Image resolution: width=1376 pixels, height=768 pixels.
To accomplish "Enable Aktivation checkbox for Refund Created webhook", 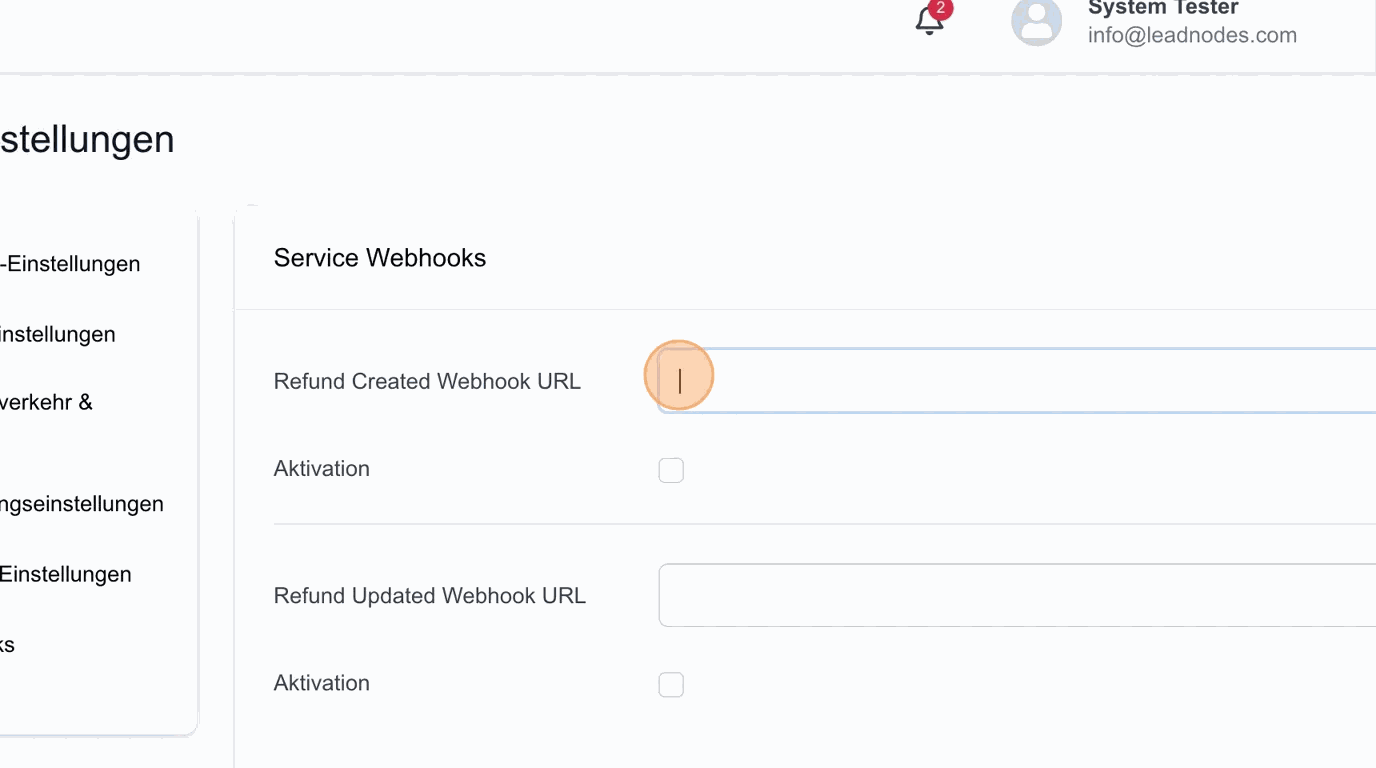I will [x=671, y=470].
